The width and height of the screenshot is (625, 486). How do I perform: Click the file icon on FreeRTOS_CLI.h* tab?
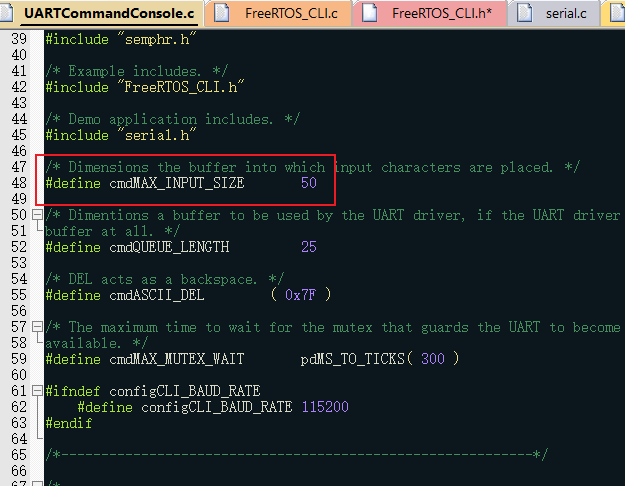point(369,13)
